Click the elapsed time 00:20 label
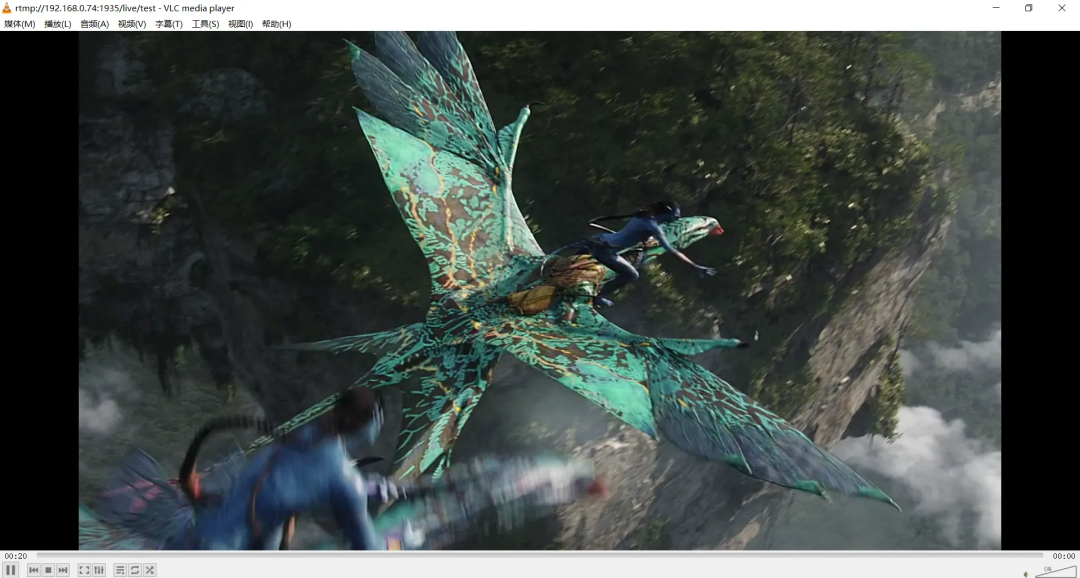This screenshot has height=578, width=1080. [16, 556]
